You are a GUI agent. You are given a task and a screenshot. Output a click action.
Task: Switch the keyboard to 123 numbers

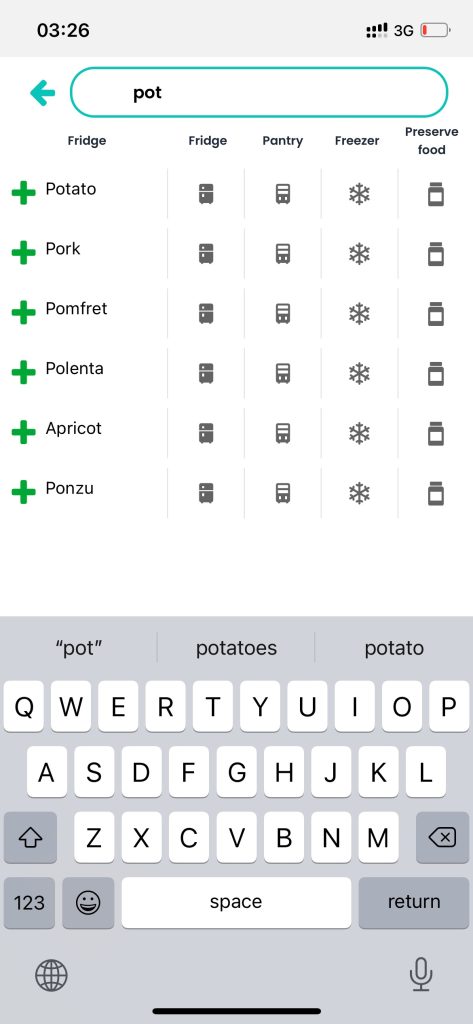click(29, 903)
